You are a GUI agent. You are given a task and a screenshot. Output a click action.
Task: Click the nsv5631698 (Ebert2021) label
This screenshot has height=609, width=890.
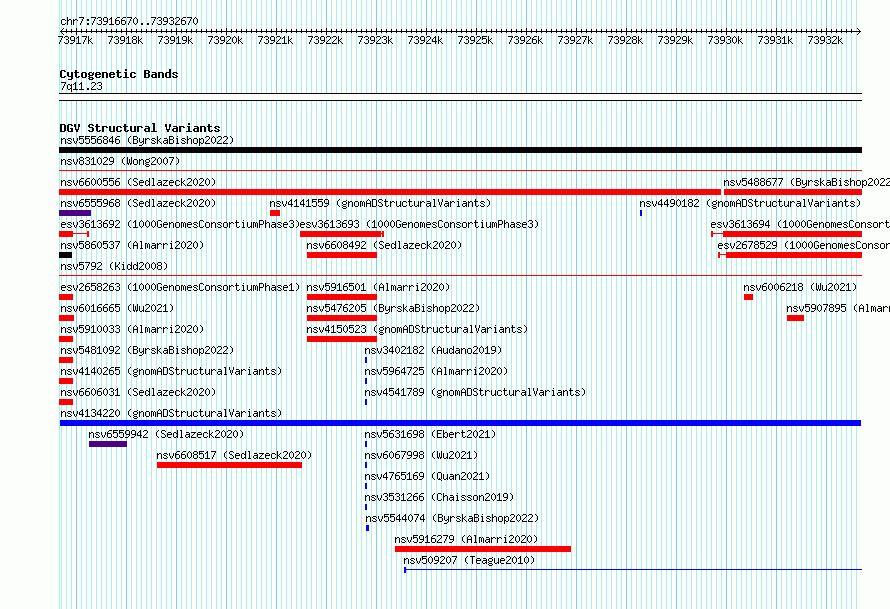430,434
